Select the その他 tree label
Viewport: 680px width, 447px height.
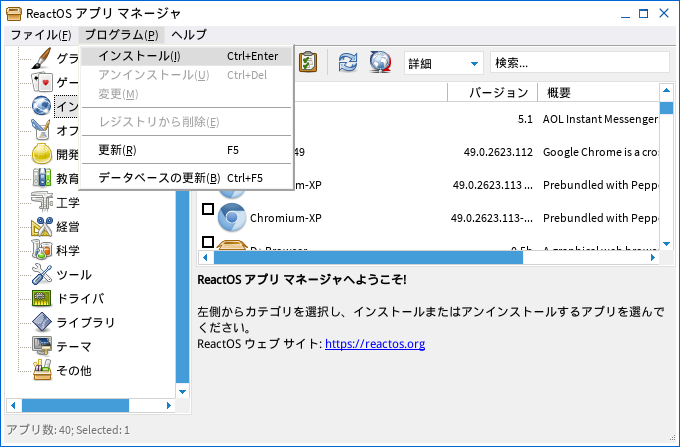[x=74, y=370]
